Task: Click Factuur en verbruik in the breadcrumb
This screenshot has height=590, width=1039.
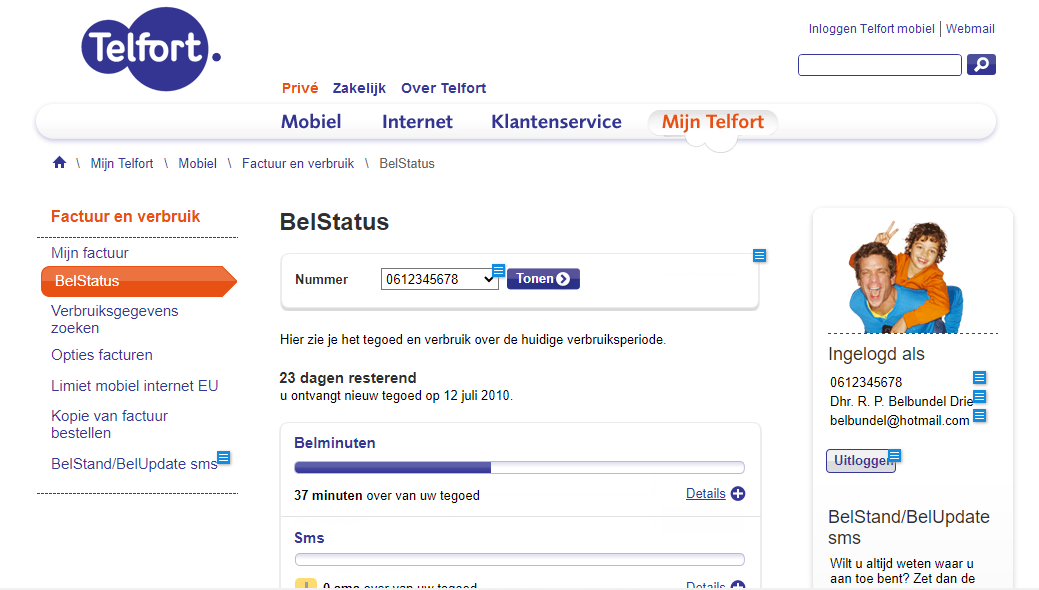Action: coord(298,163)
